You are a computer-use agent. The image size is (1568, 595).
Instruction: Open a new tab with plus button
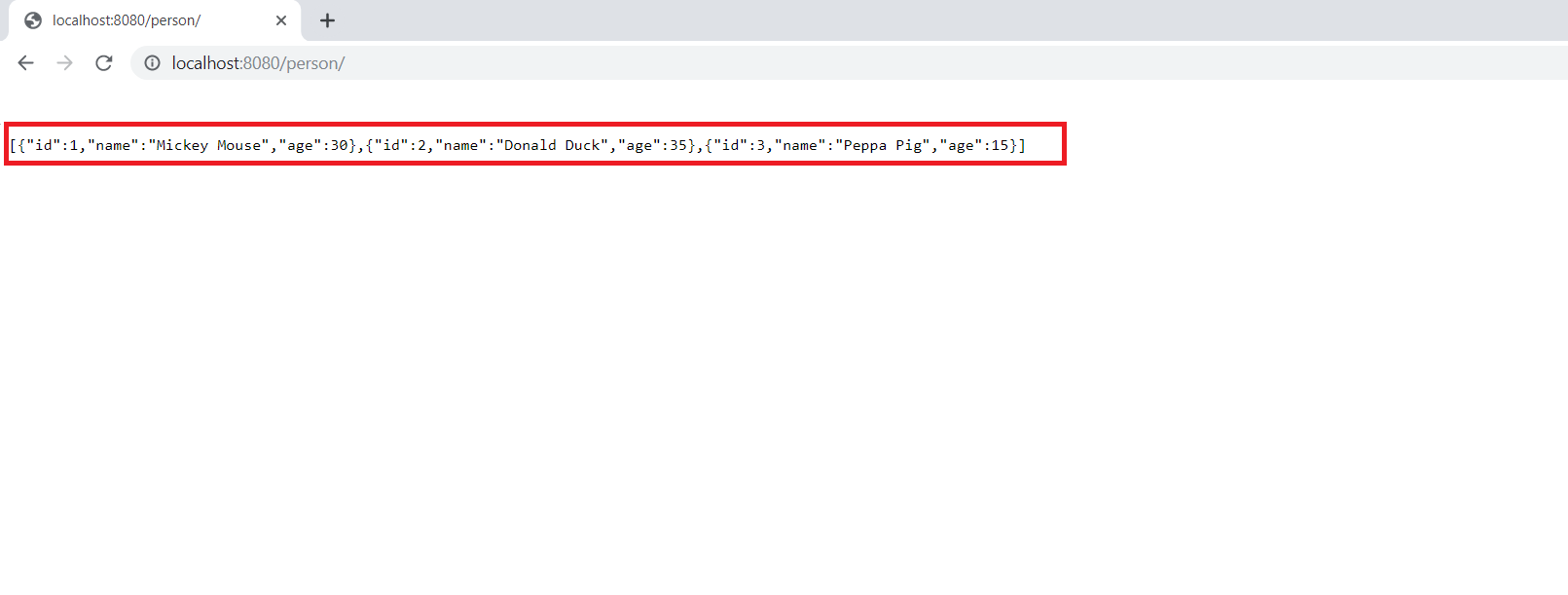[x=327, y=20]
